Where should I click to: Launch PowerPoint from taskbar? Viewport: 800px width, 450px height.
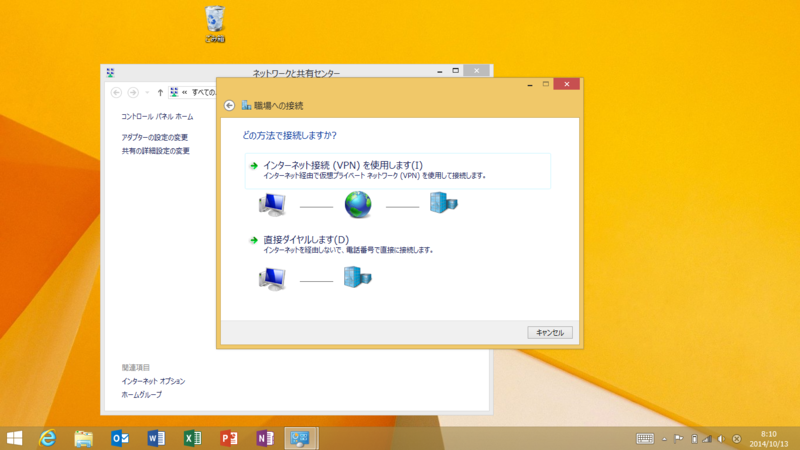[229, 438]
